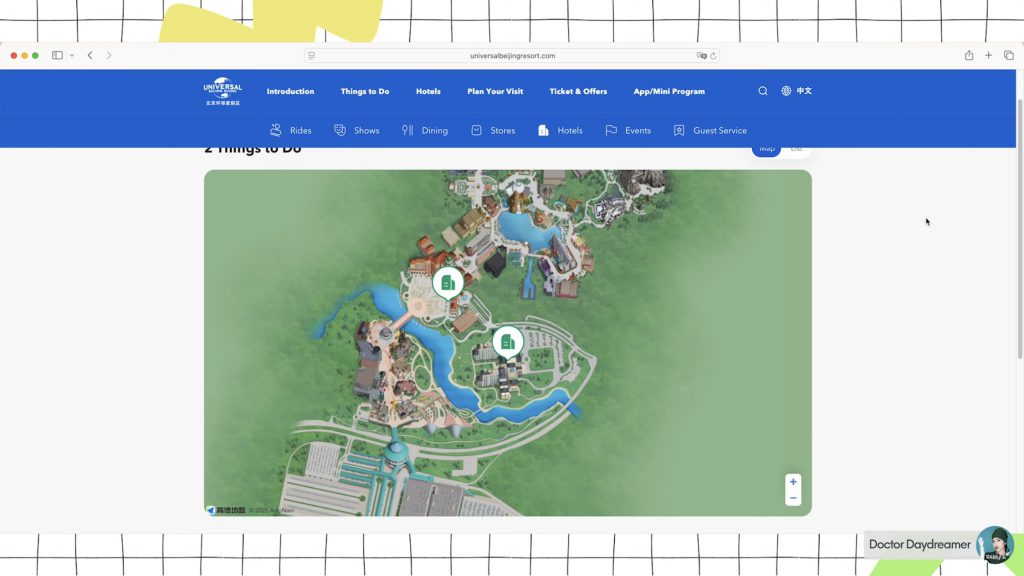Zoom in the map with plus button
Viewport: 1024px width, 576px height.
[793, 482]
